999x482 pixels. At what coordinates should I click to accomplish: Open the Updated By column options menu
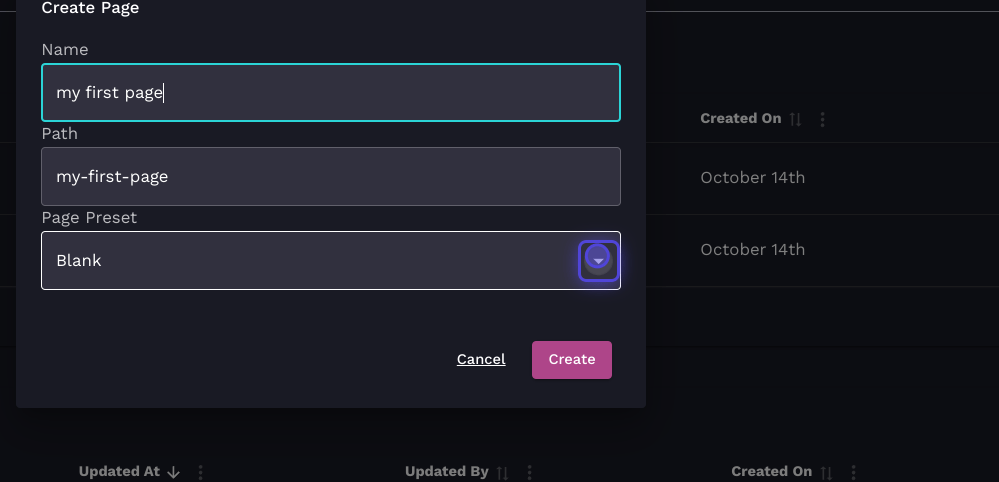[530, 472]
